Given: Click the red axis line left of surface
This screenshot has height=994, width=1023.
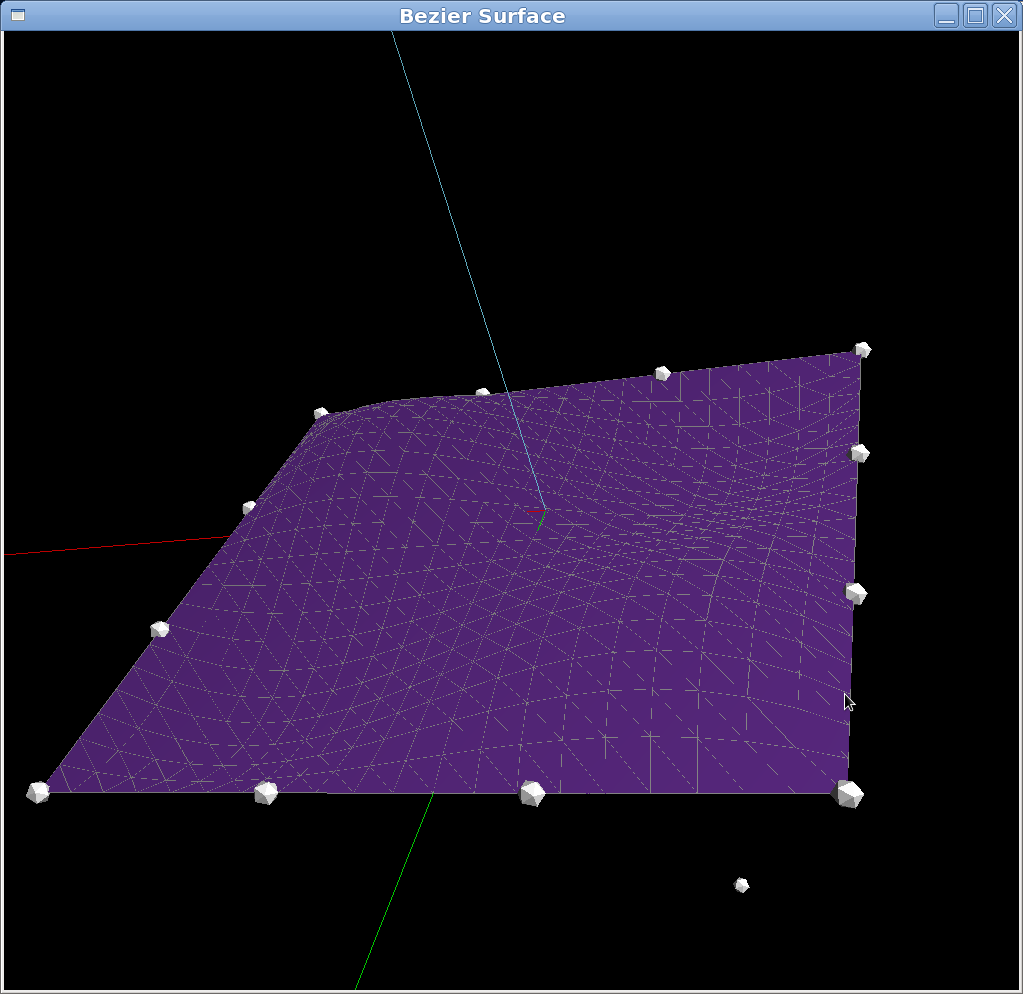Looking at the screenshot, I should tap(117, 545).
